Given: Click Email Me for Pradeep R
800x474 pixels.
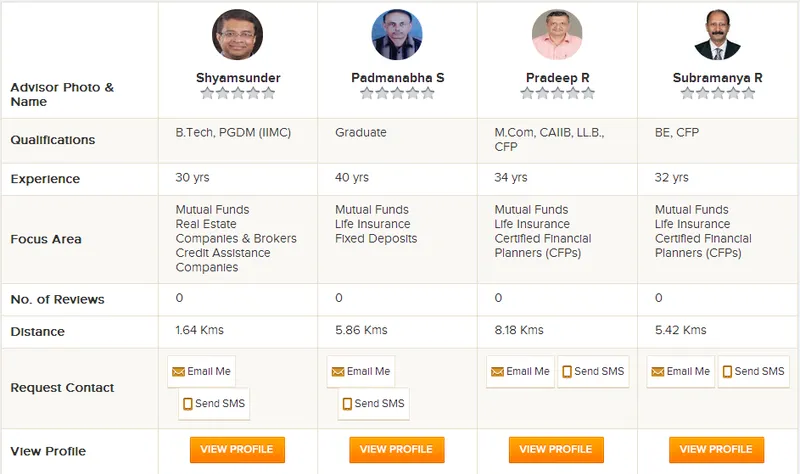Looking at the screenshot, I should 520,371.
